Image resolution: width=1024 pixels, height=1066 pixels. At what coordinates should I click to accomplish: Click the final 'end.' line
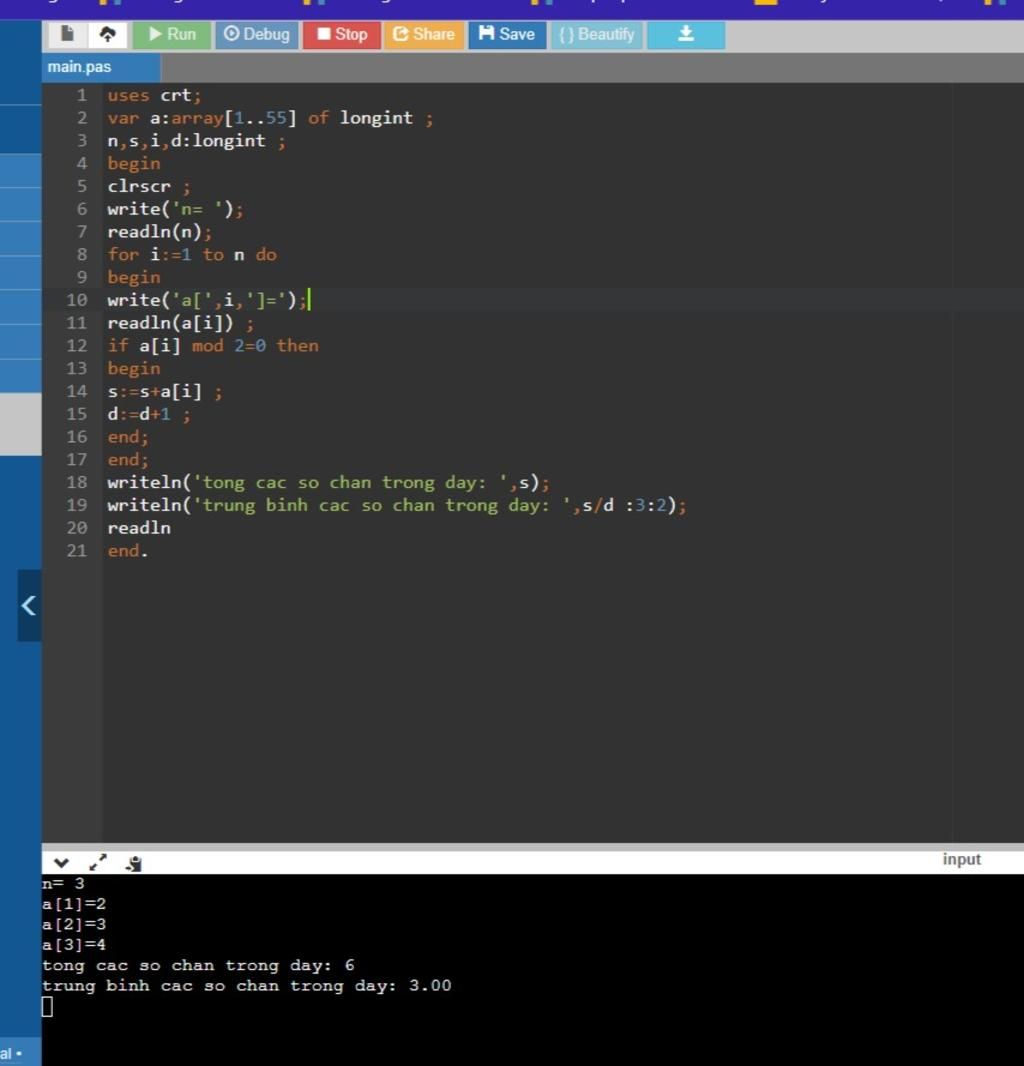pyautogui.click(x=128, y=551)
